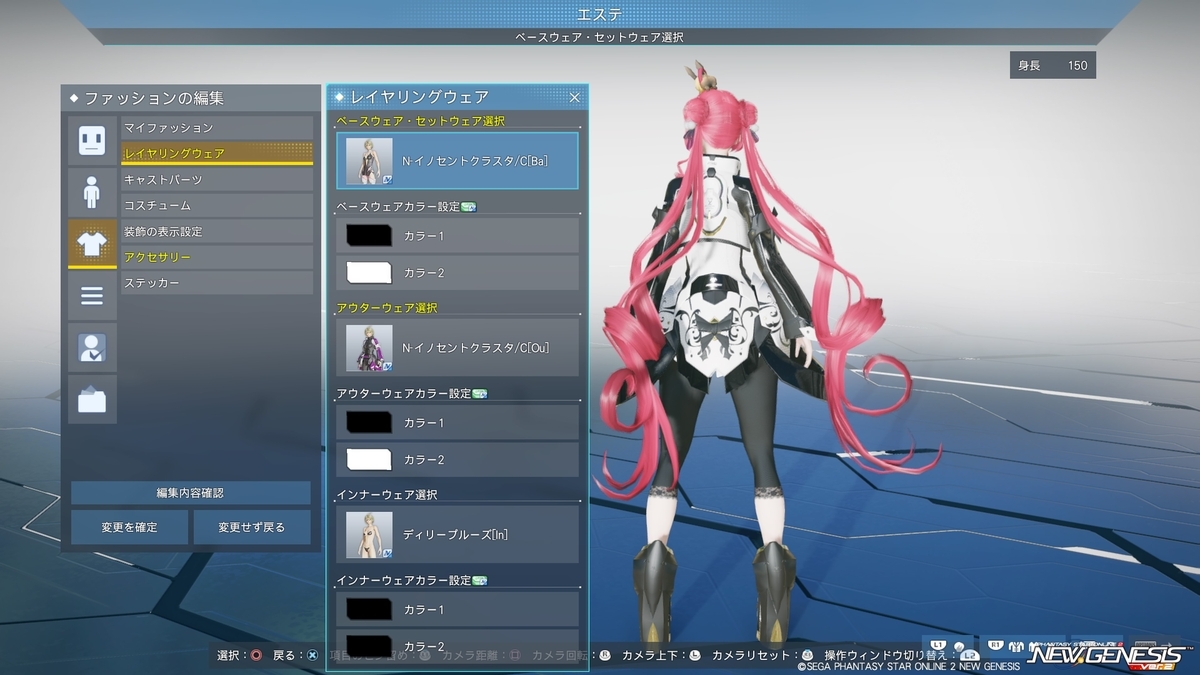Click the circle button icon next to 選択
This screenshot has height=675, width=1200.
257,656
